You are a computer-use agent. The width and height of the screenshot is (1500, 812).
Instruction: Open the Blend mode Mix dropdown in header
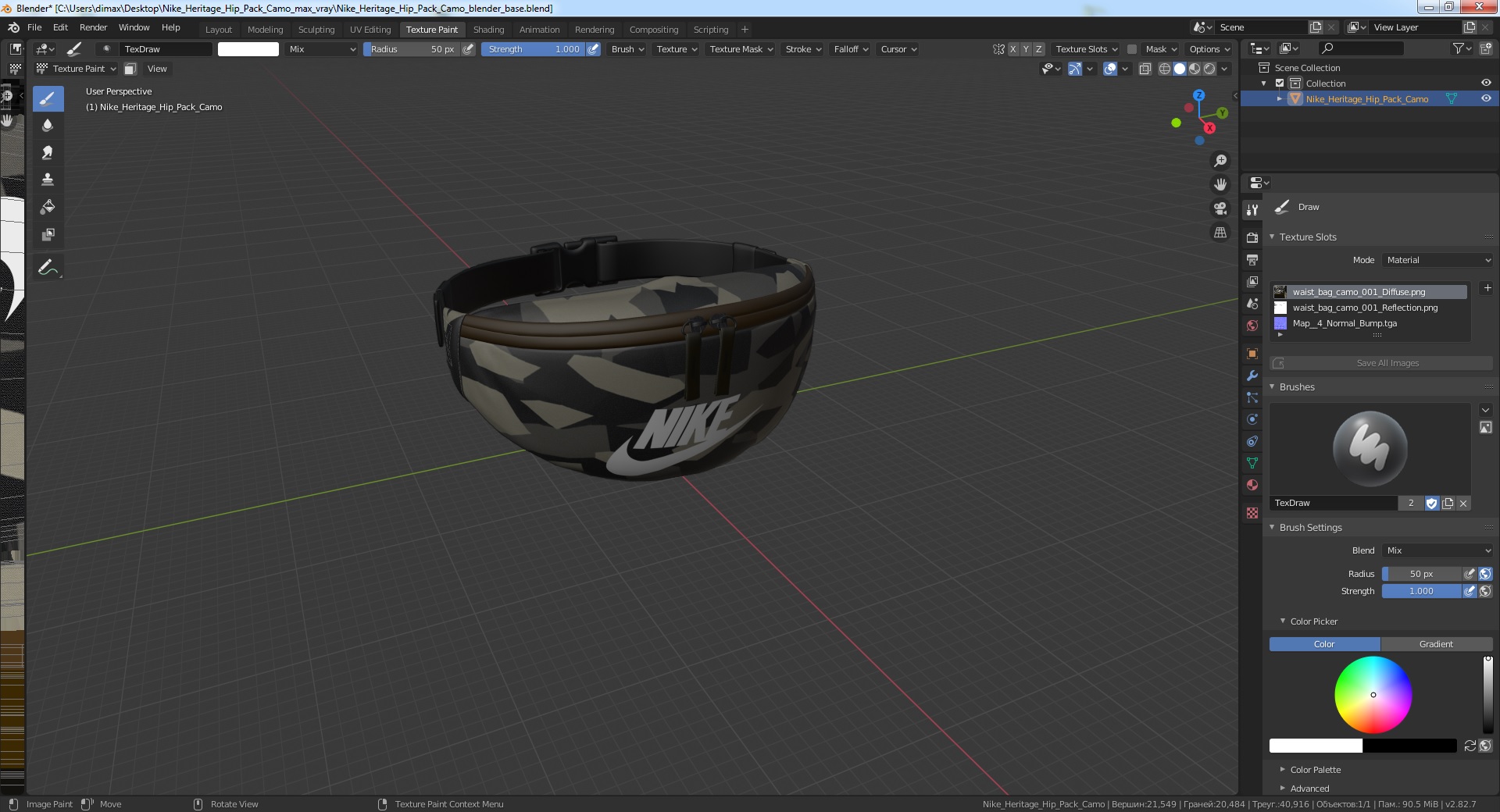[321, 49]
